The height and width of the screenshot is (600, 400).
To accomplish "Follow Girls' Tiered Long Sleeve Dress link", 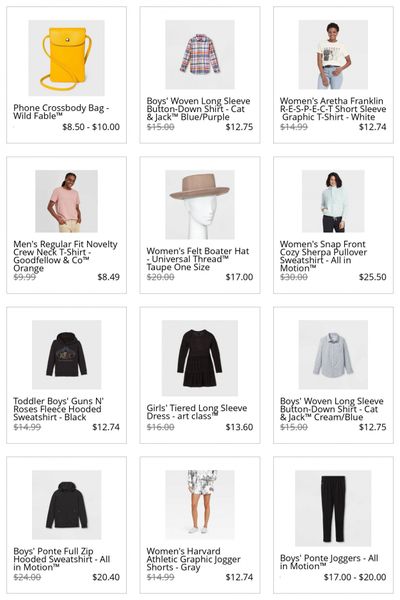I will coord(197,412).
